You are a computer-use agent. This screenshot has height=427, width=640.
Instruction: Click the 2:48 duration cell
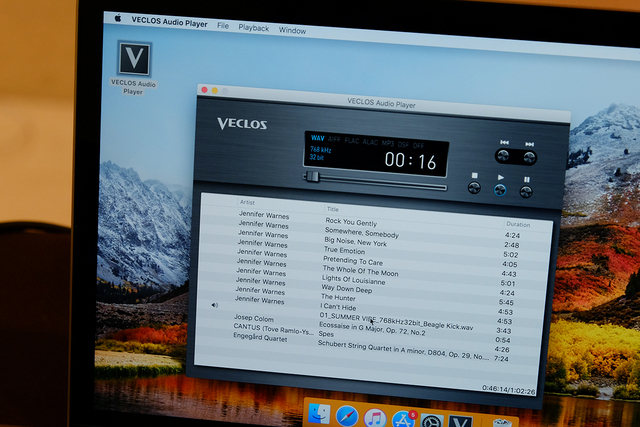coord(511,245)
